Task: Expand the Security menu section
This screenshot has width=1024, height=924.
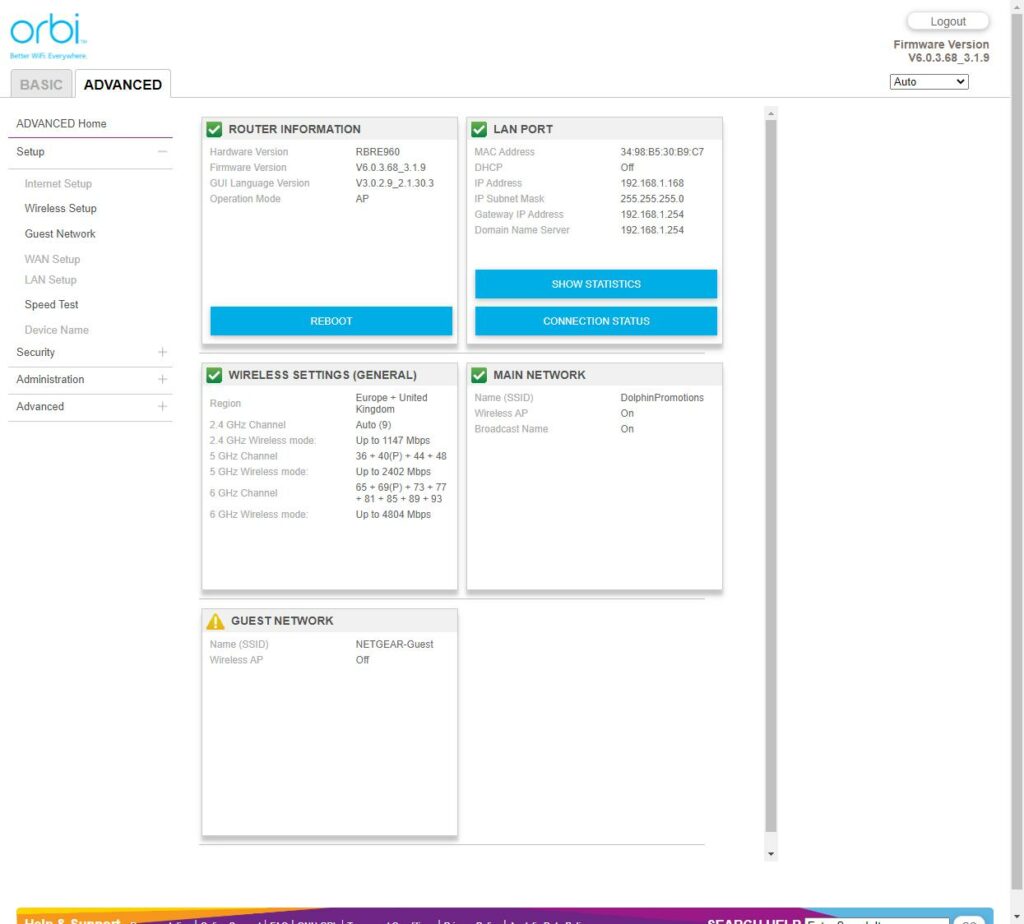Action: (162, 352)
